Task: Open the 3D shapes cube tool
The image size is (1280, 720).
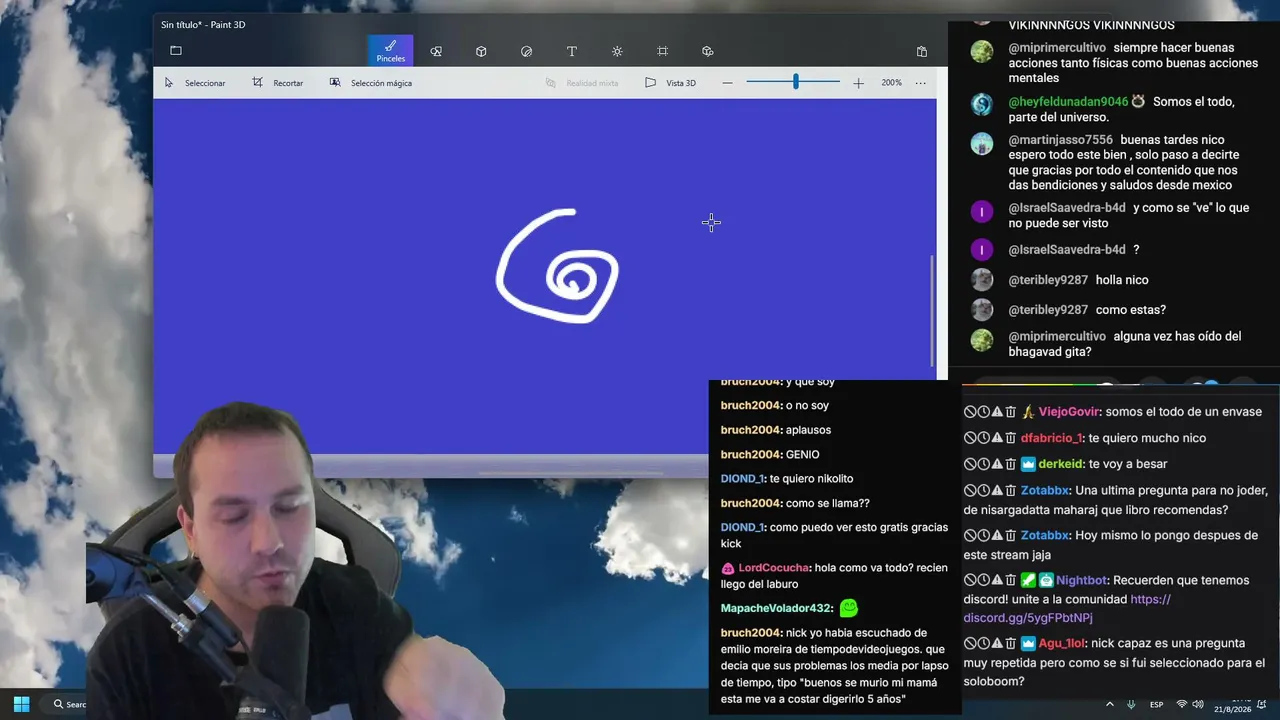Action: tap(481, 51)
